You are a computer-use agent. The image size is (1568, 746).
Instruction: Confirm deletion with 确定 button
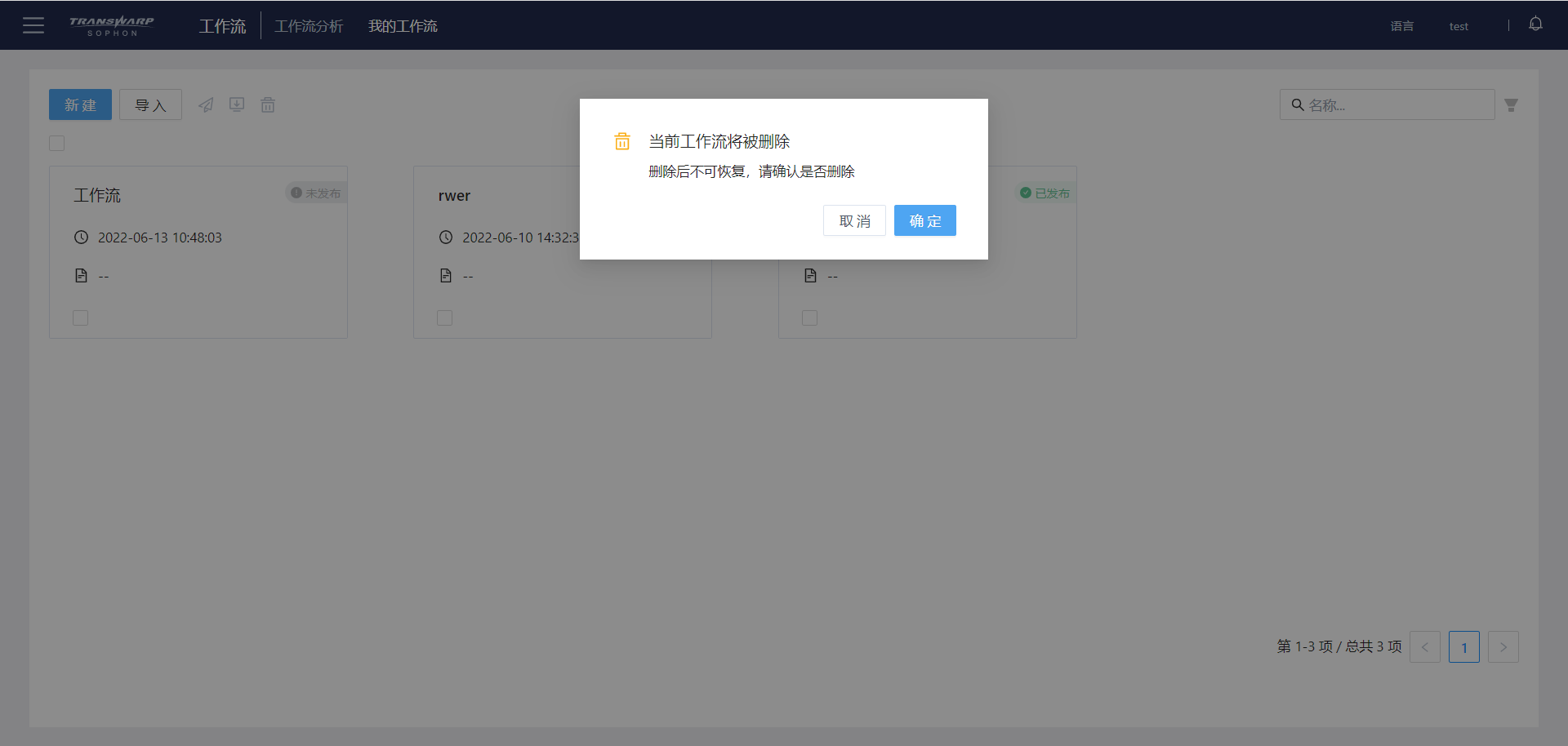925,220
